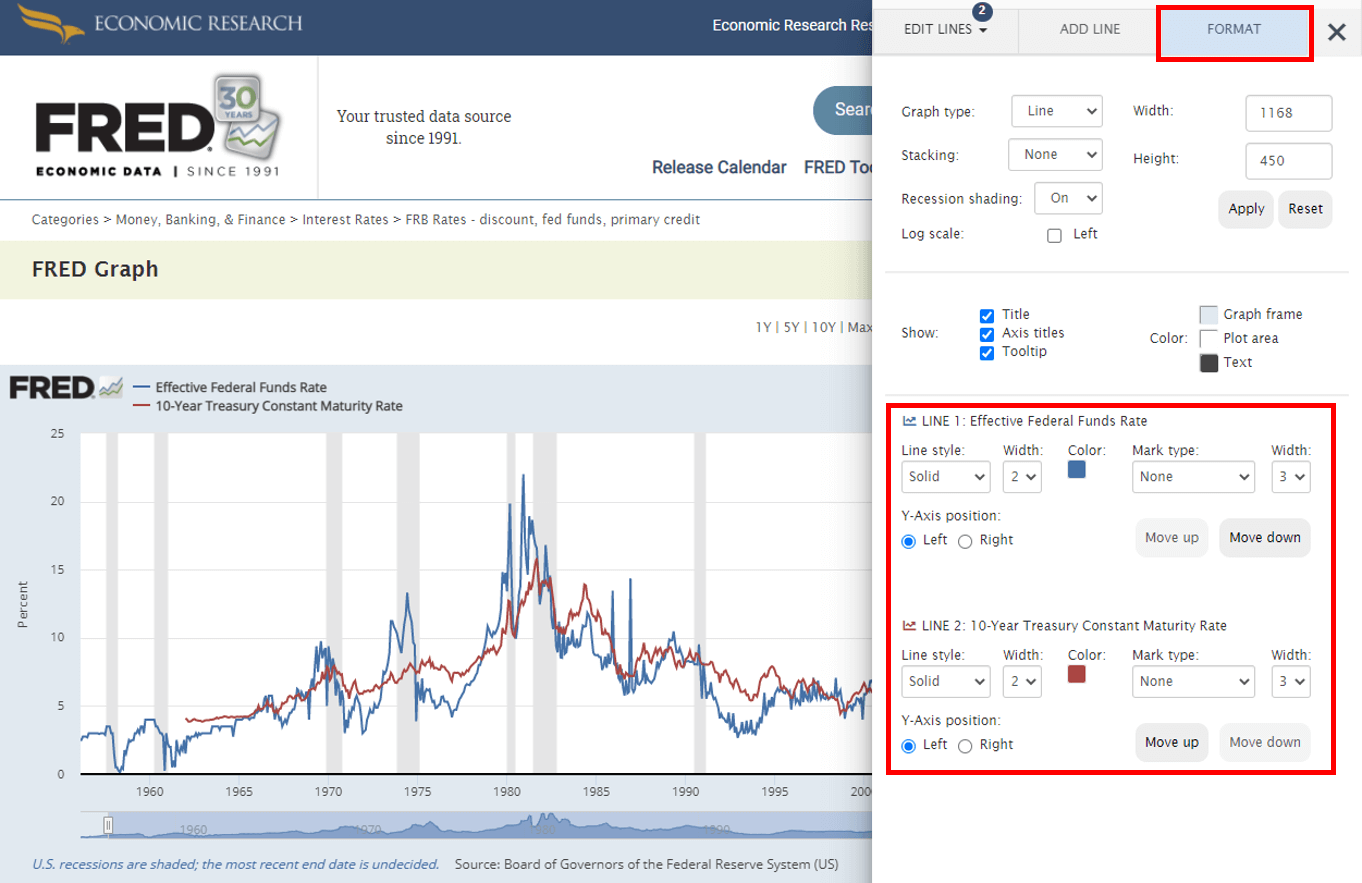Select the 1Y date range
Image resolution: width=1362 pixels, height=883 pixels.
point(763,327)
